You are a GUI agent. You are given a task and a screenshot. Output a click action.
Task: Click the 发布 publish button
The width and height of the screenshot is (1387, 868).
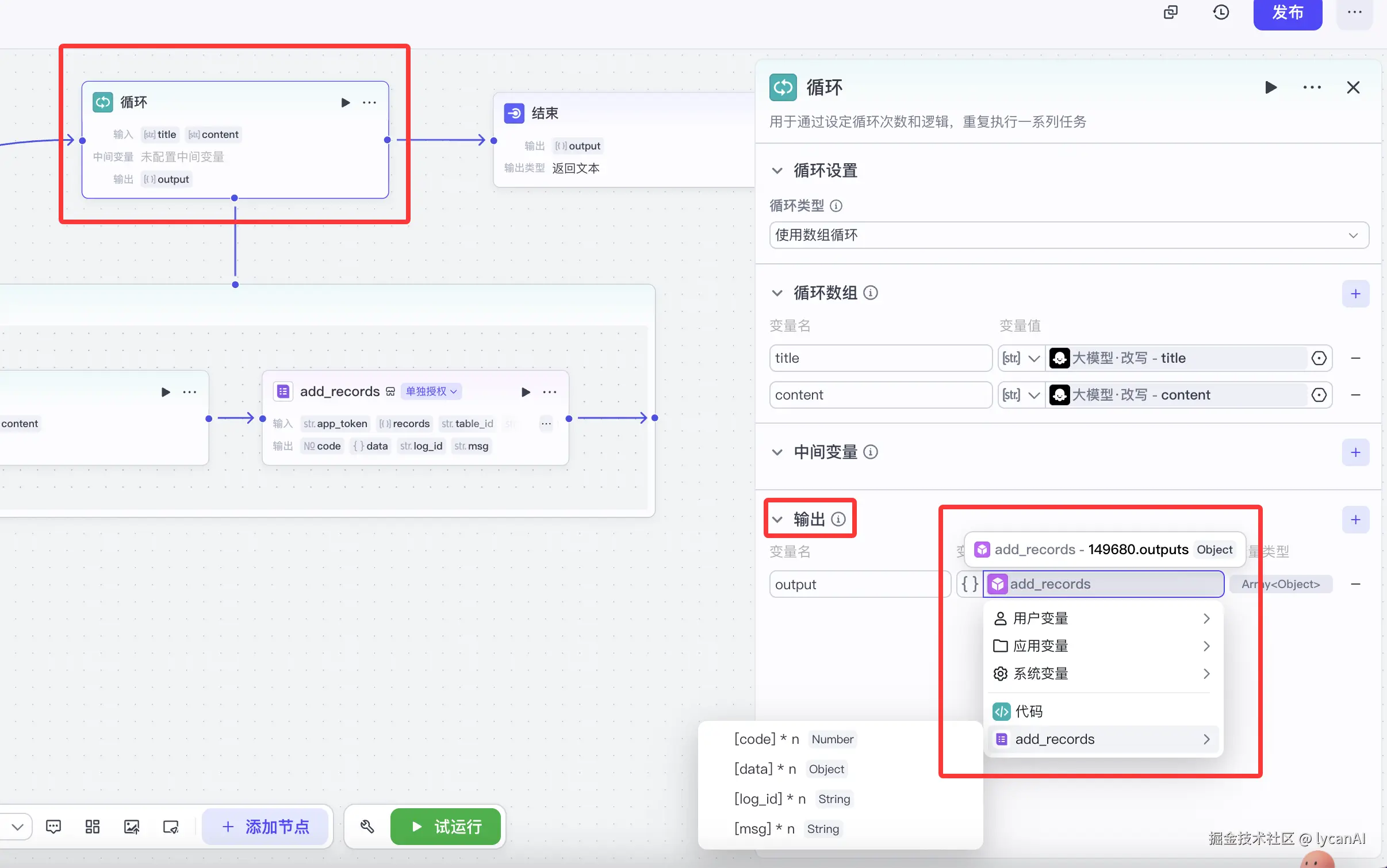coord(1287,13)
